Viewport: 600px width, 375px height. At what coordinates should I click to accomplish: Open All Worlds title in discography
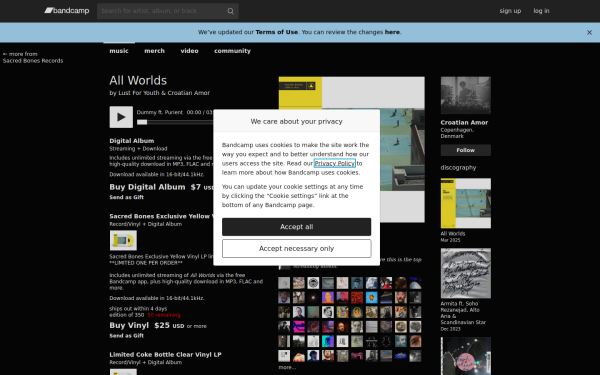[453, 234]
